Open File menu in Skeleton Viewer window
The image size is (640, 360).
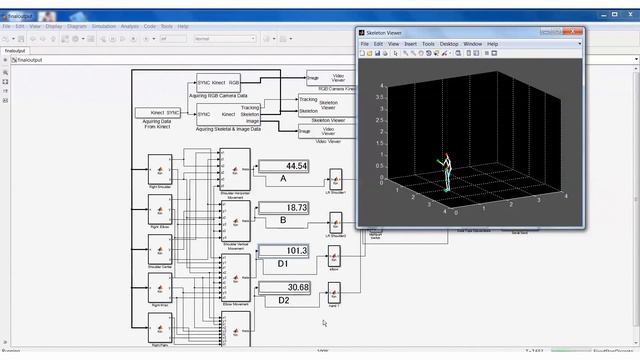coord(364,44)
